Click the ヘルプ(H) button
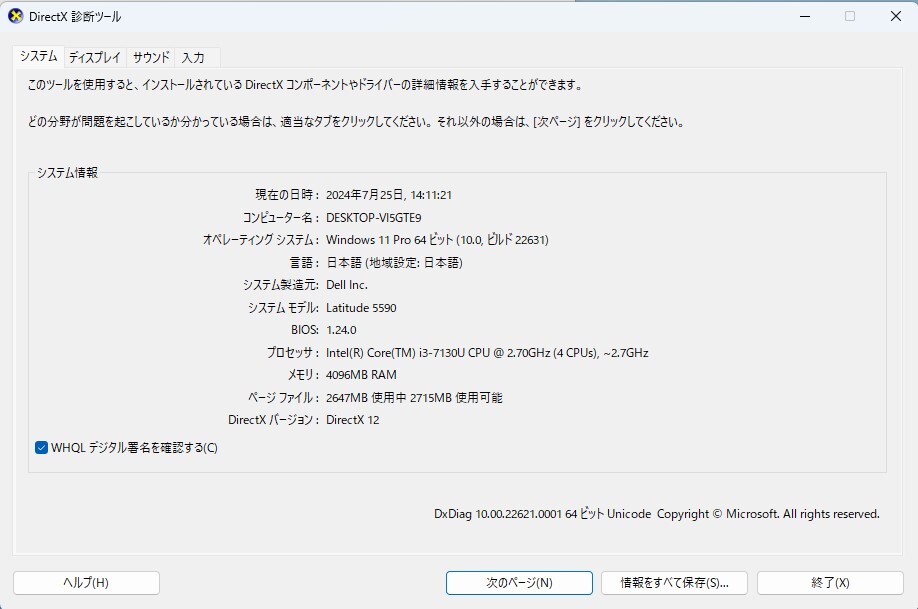The height and width of the screenshot is (609, 918). (86, 583)
